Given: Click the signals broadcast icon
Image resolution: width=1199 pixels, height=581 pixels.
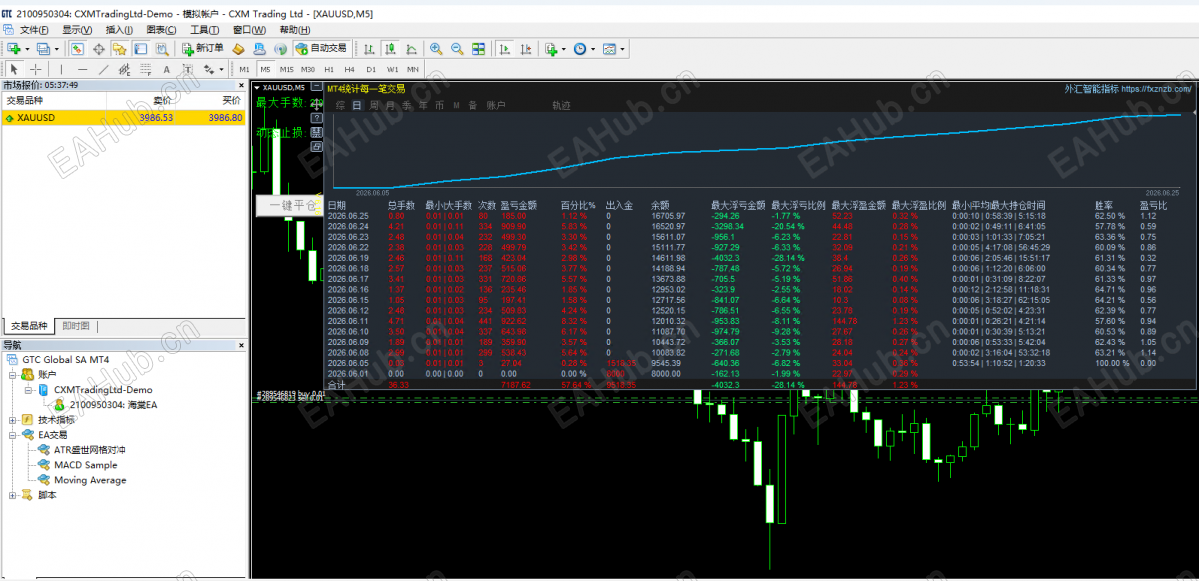Looking at the screenshot, I should coord(281,49).
